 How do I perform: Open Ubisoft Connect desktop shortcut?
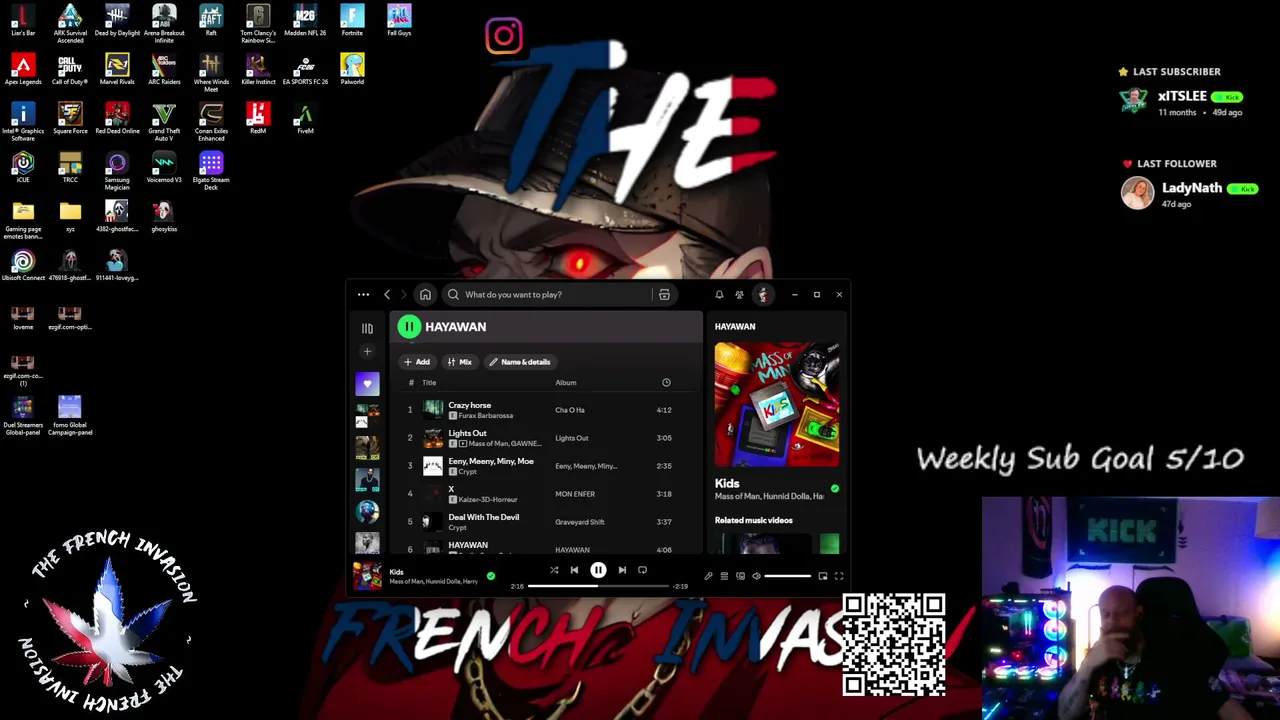(23, 265)
